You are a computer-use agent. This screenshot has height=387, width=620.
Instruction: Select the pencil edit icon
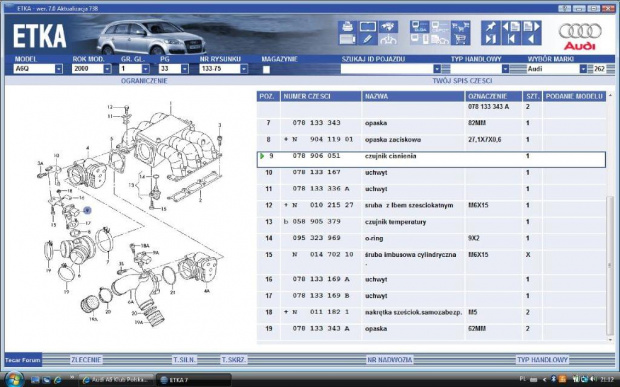point(367,39)
